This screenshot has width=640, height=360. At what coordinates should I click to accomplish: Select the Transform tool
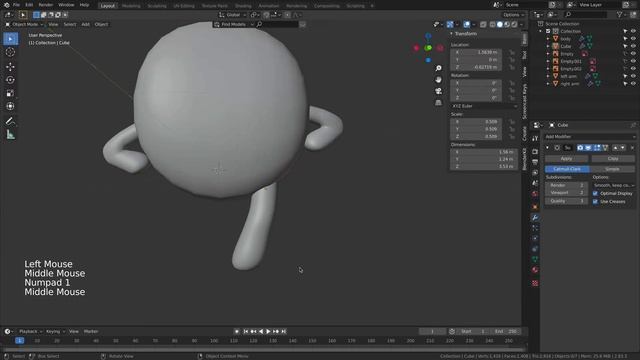(x=11, y=107)
